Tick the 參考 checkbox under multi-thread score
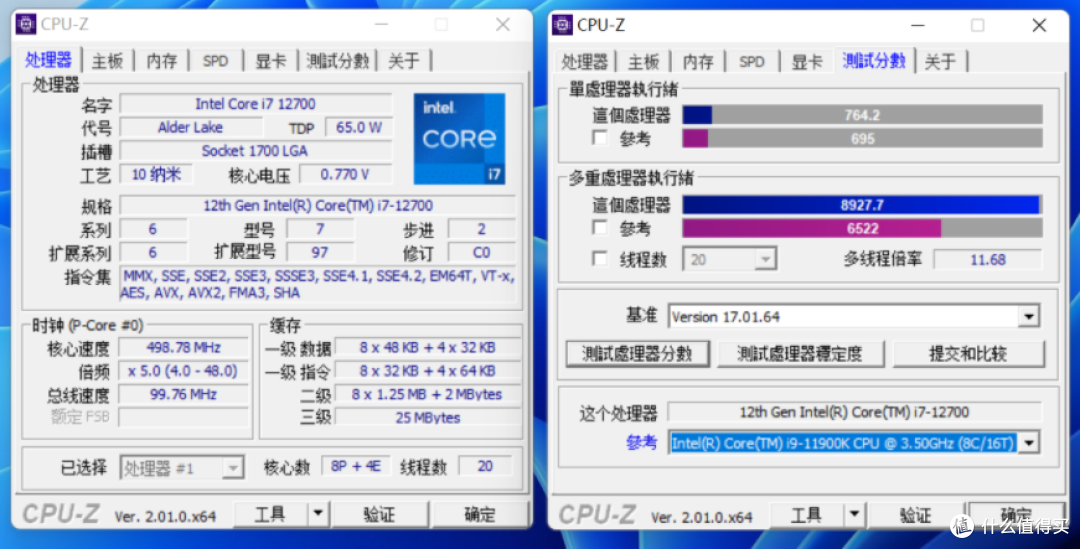Viewport: 1080px width, 549px height. click(600, 227)
